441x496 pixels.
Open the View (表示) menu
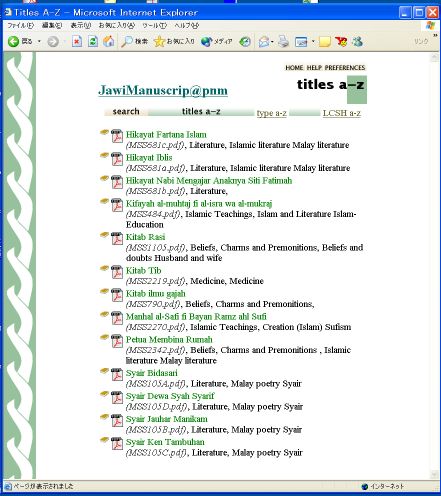81,25
